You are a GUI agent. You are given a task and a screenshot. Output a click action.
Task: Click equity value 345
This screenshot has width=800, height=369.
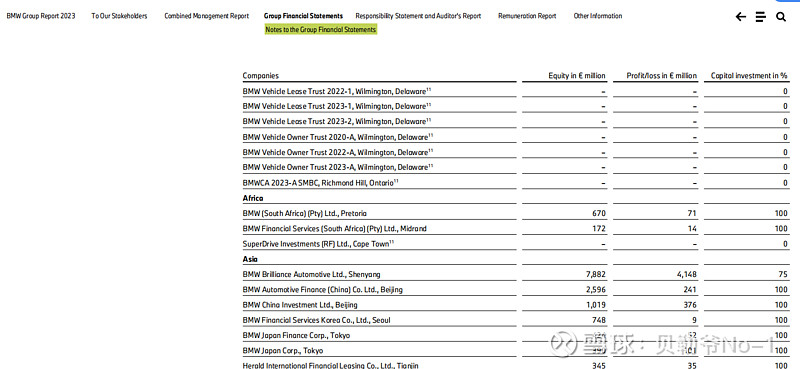pos(599,365)
